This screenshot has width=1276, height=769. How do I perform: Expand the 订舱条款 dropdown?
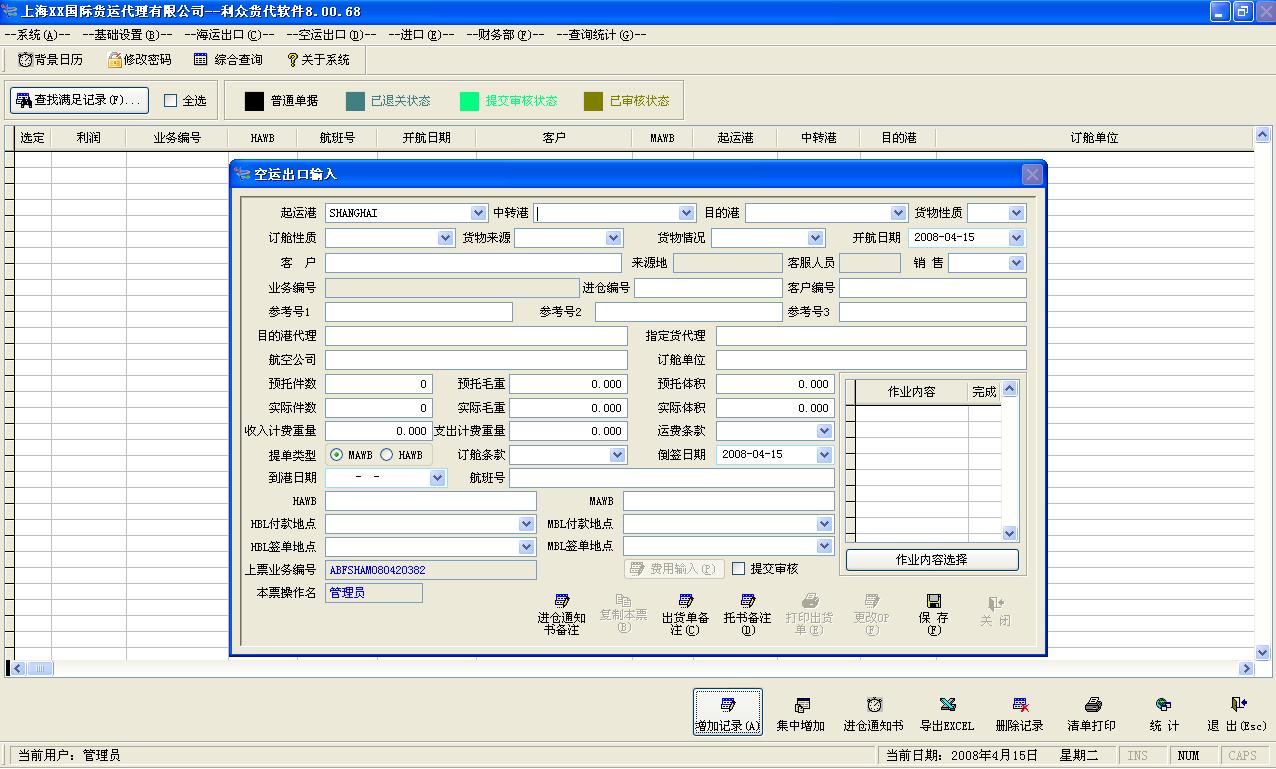pos(618,455)
